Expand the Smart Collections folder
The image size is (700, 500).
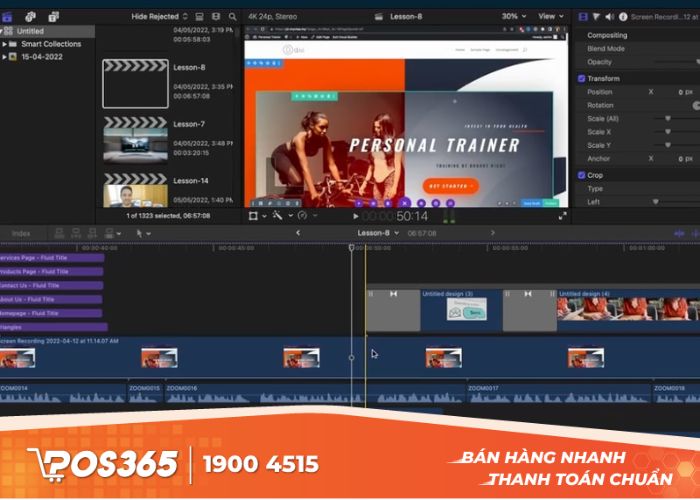[x=4, y=44]
